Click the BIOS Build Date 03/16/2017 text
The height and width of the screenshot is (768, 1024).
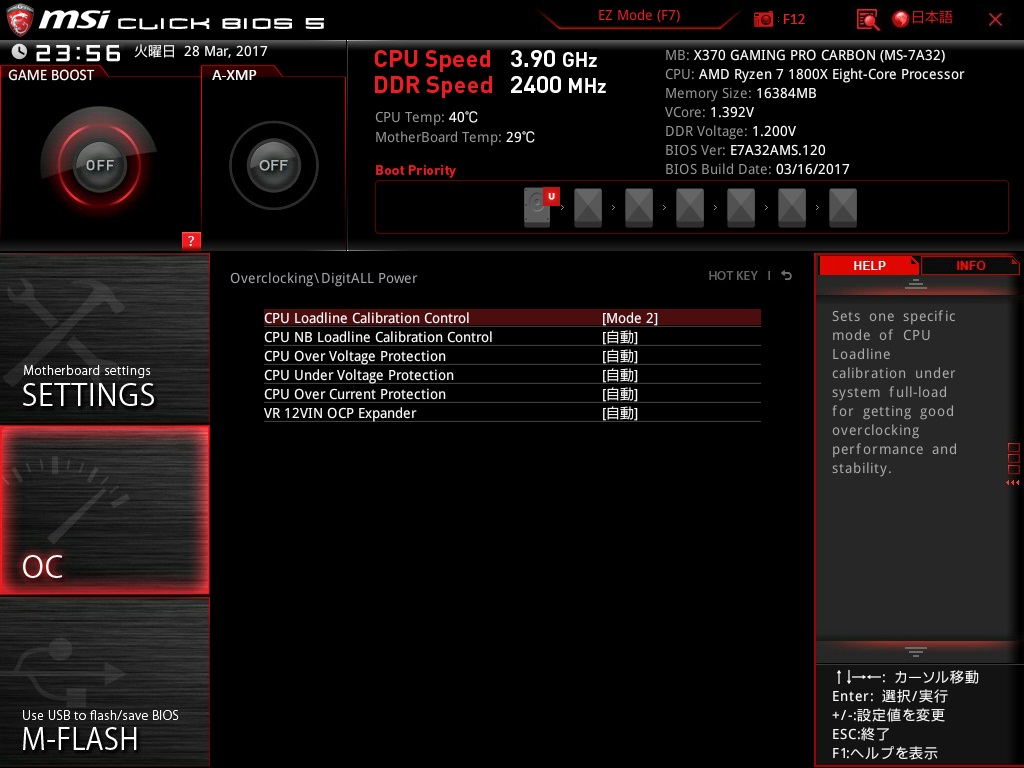pos(757,169)
